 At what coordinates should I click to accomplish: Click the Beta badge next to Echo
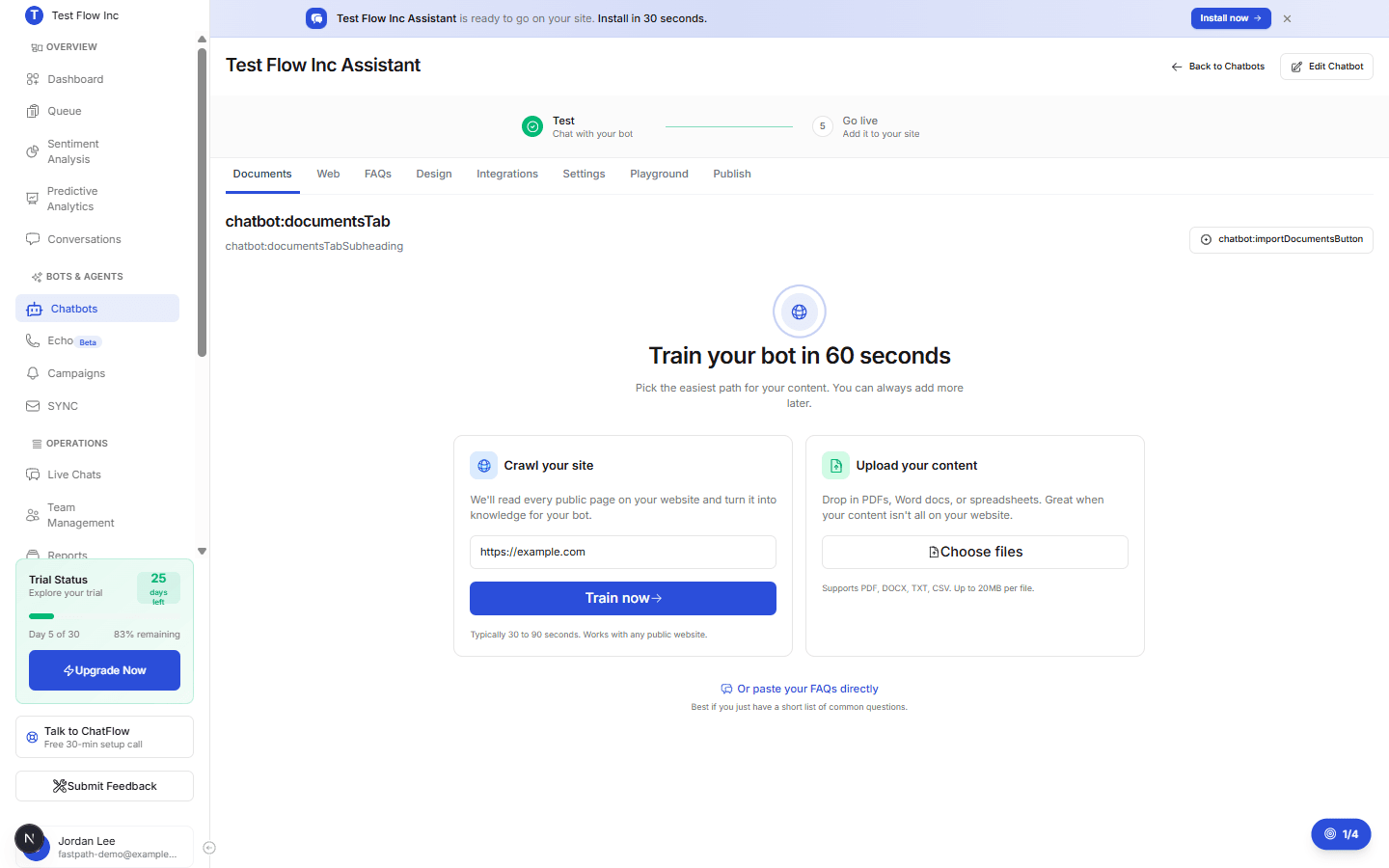[88, 342]
